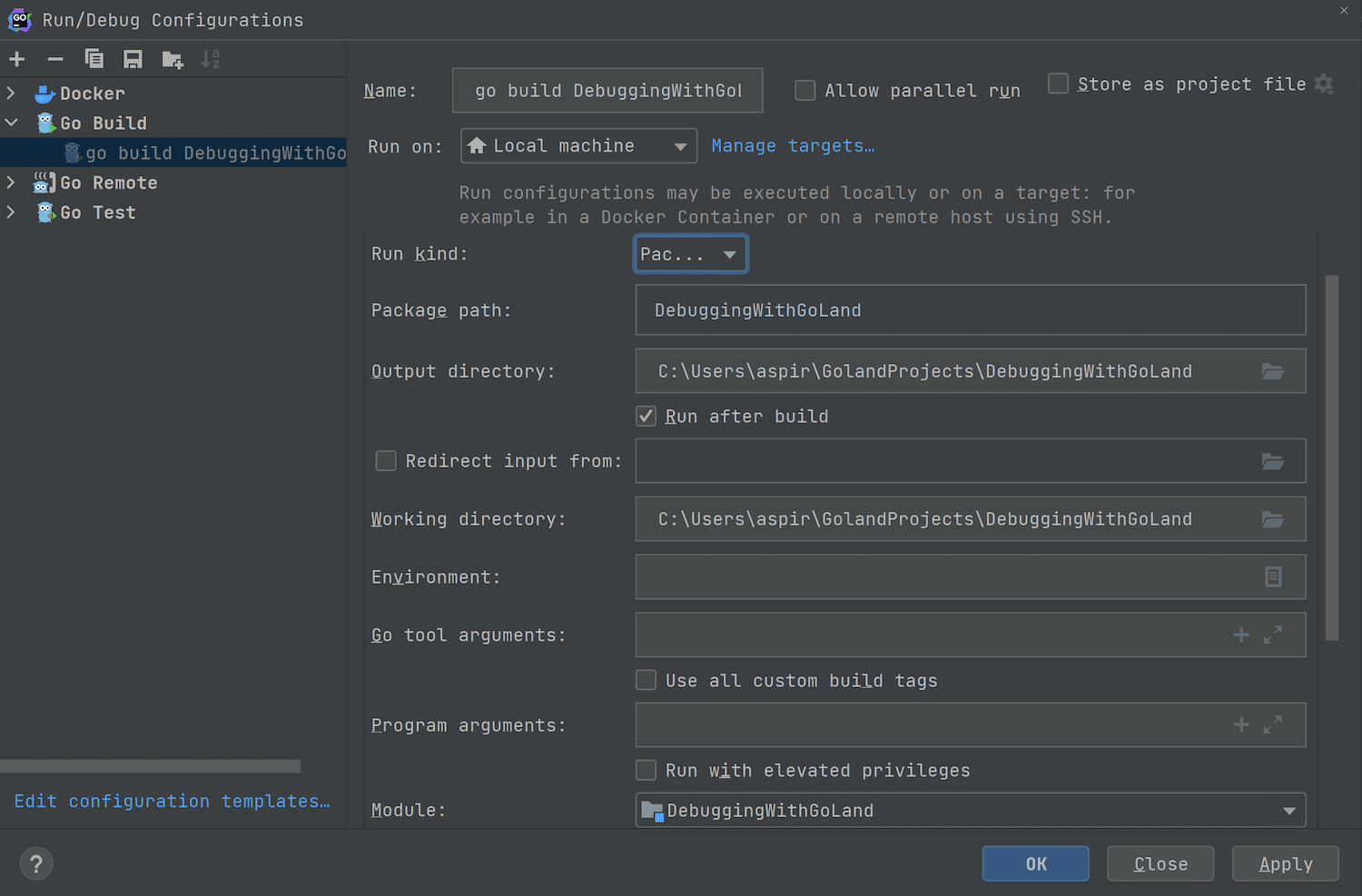Select the Go Build category label
The width and height of the screenshot is (1362, 896).
click(104, 123)
